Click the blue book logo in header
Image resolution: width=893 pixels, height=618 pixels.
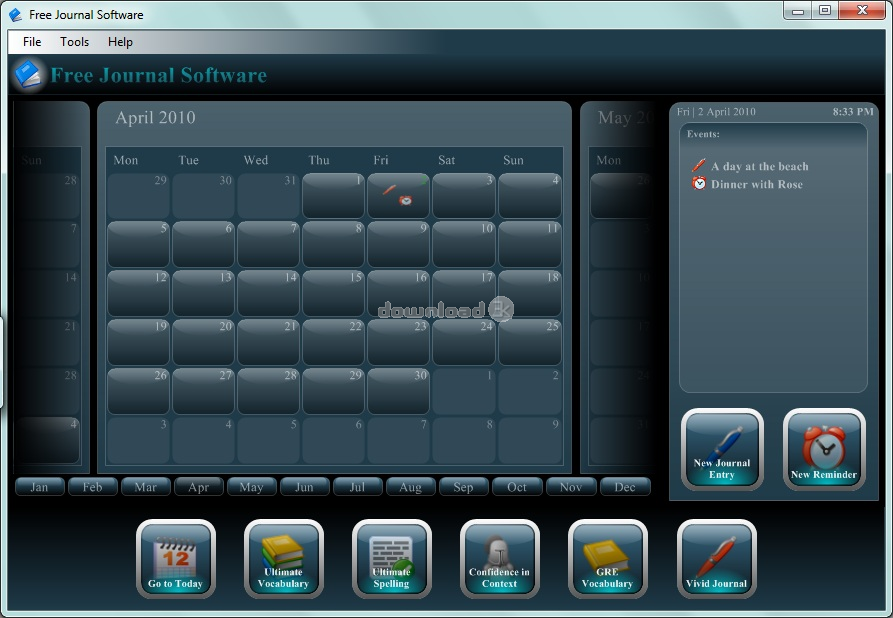27,75
